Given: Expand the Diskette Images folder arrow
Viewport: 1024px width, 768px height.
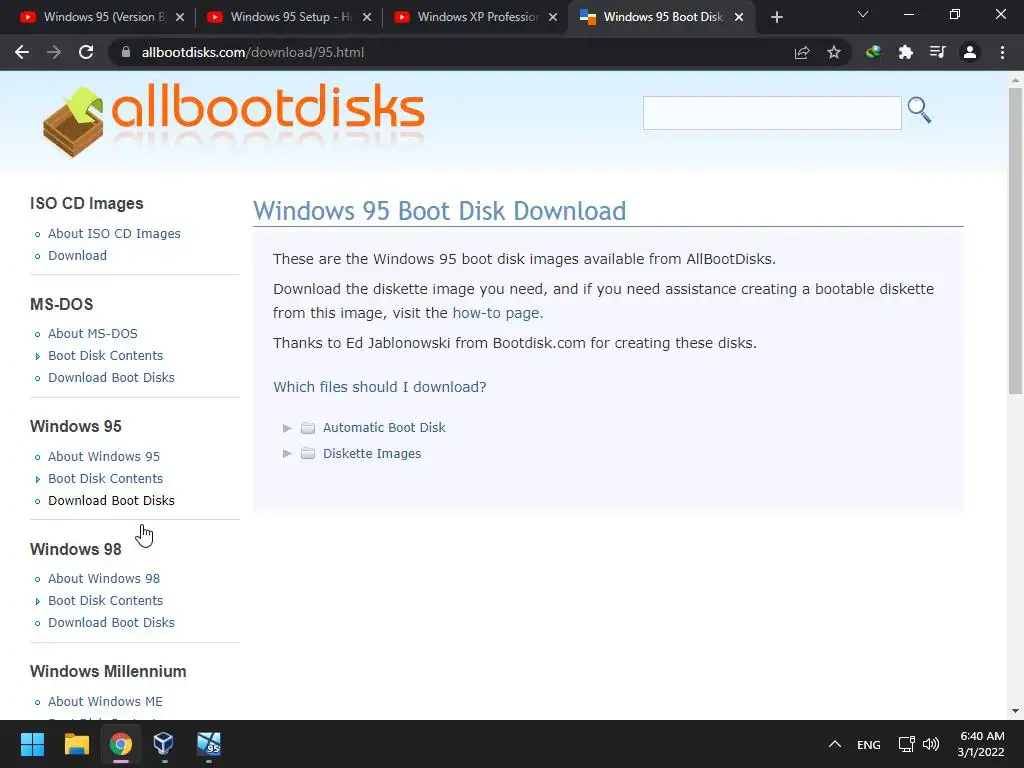Looking at the screenshot, I should click(287, 454).
